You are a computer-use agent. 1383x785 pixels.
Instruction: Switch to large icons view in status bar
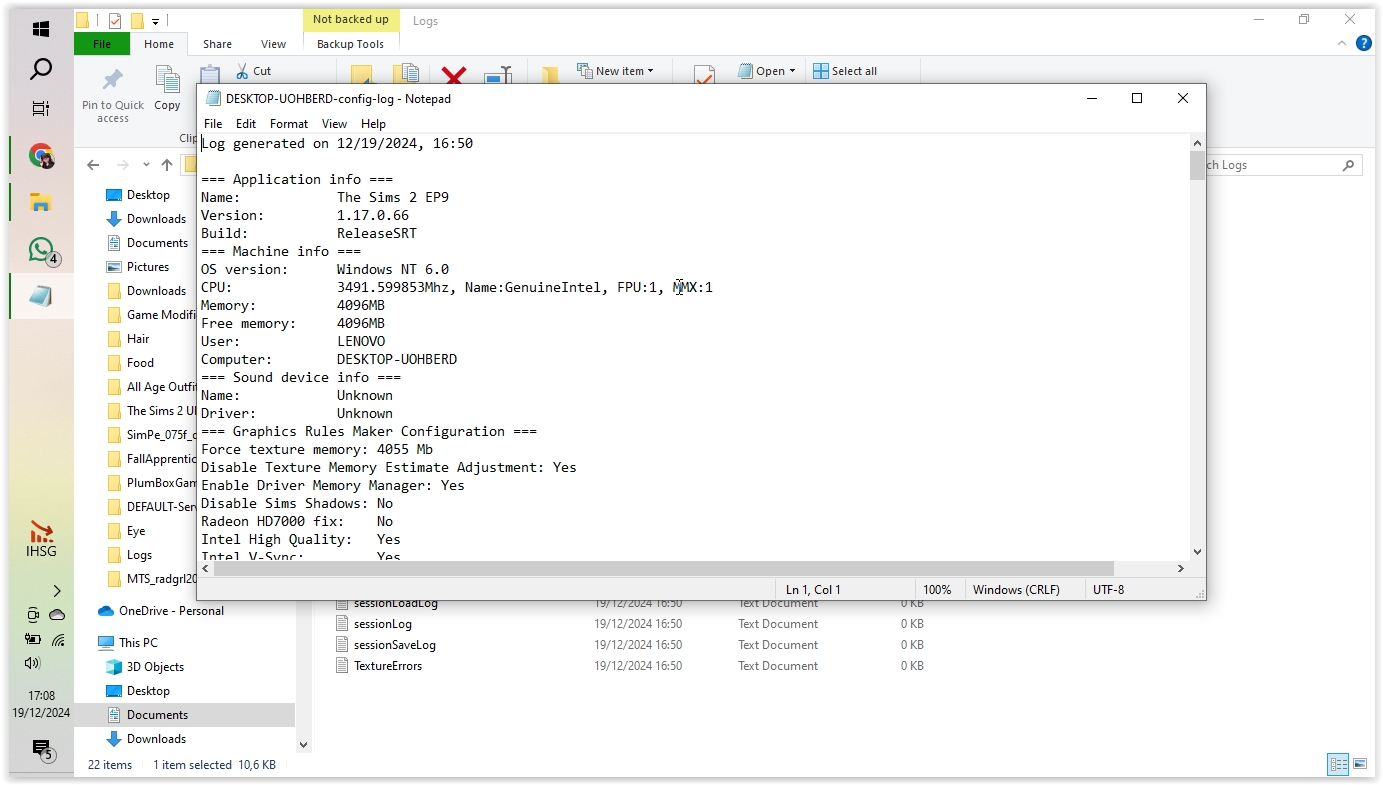coord(1360,765)
